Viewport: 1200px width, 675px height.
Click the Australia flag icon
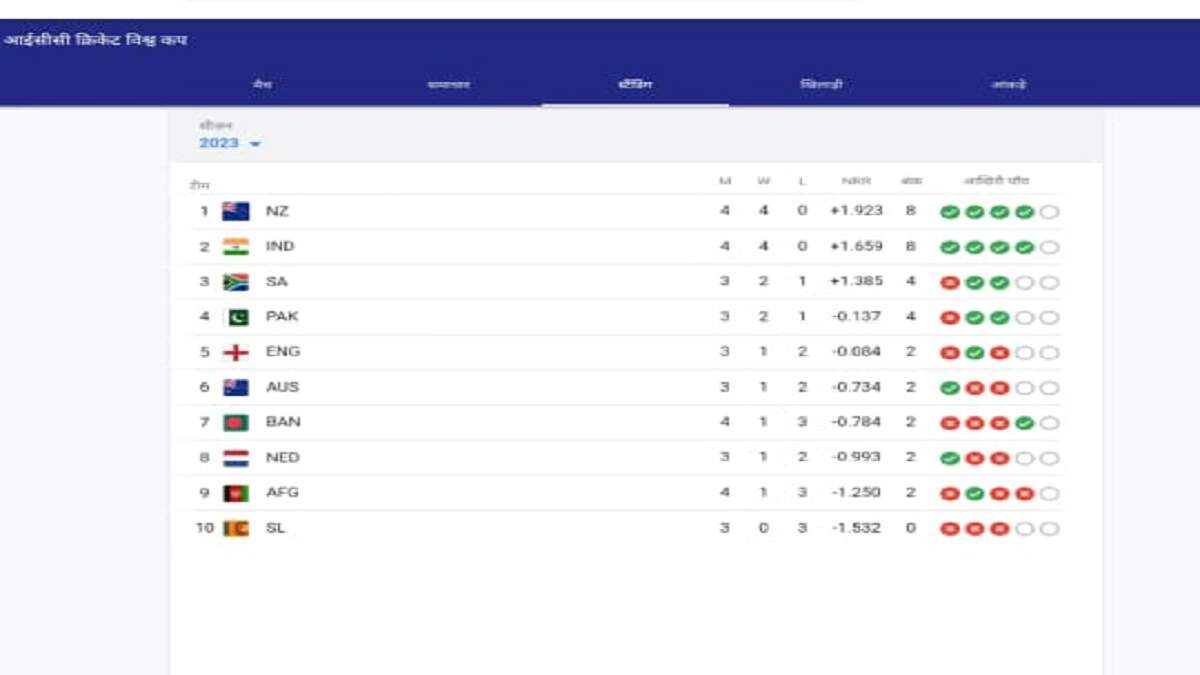[236, 387]
